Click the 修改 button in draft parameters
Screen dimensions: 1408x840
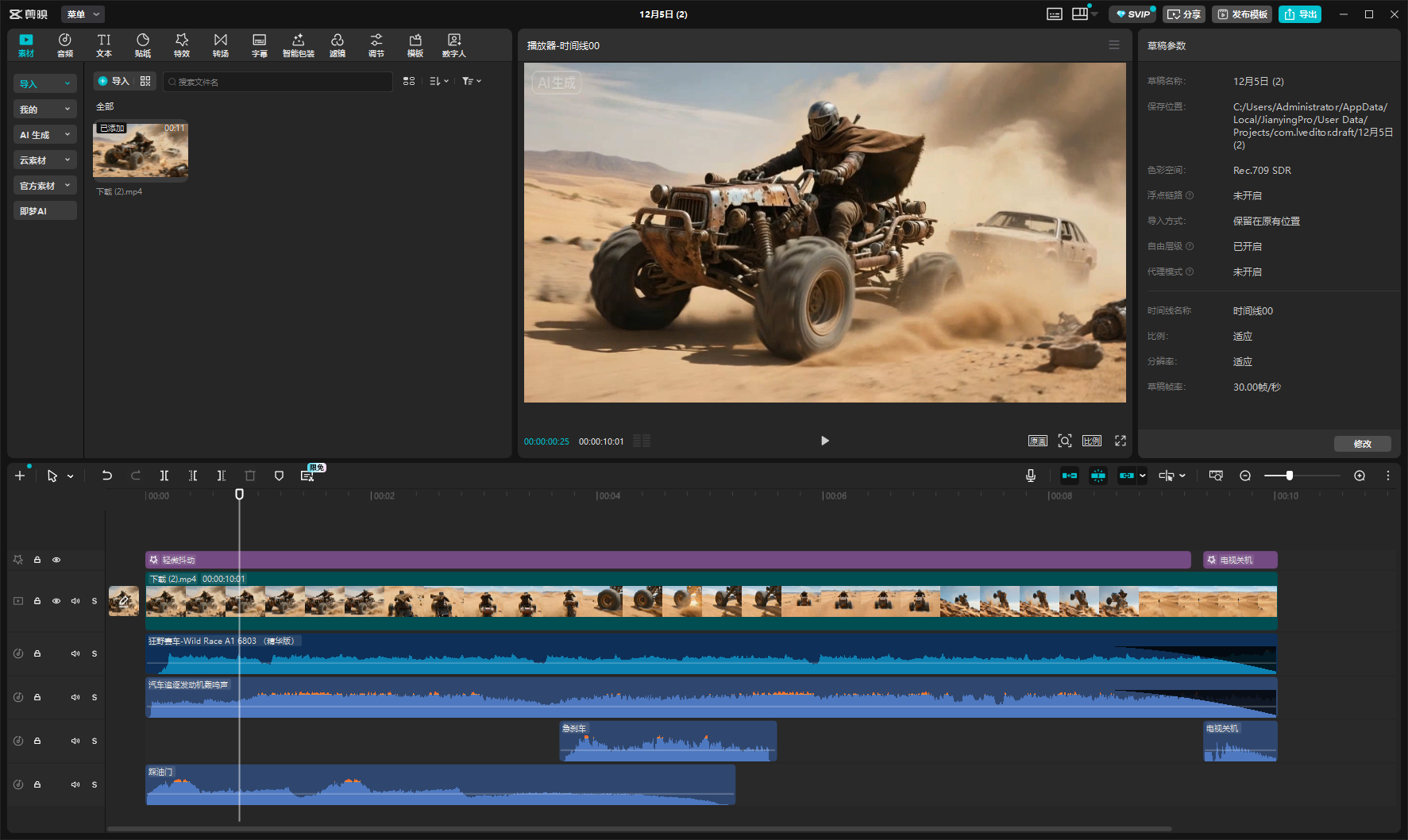tap(1362, 444)
